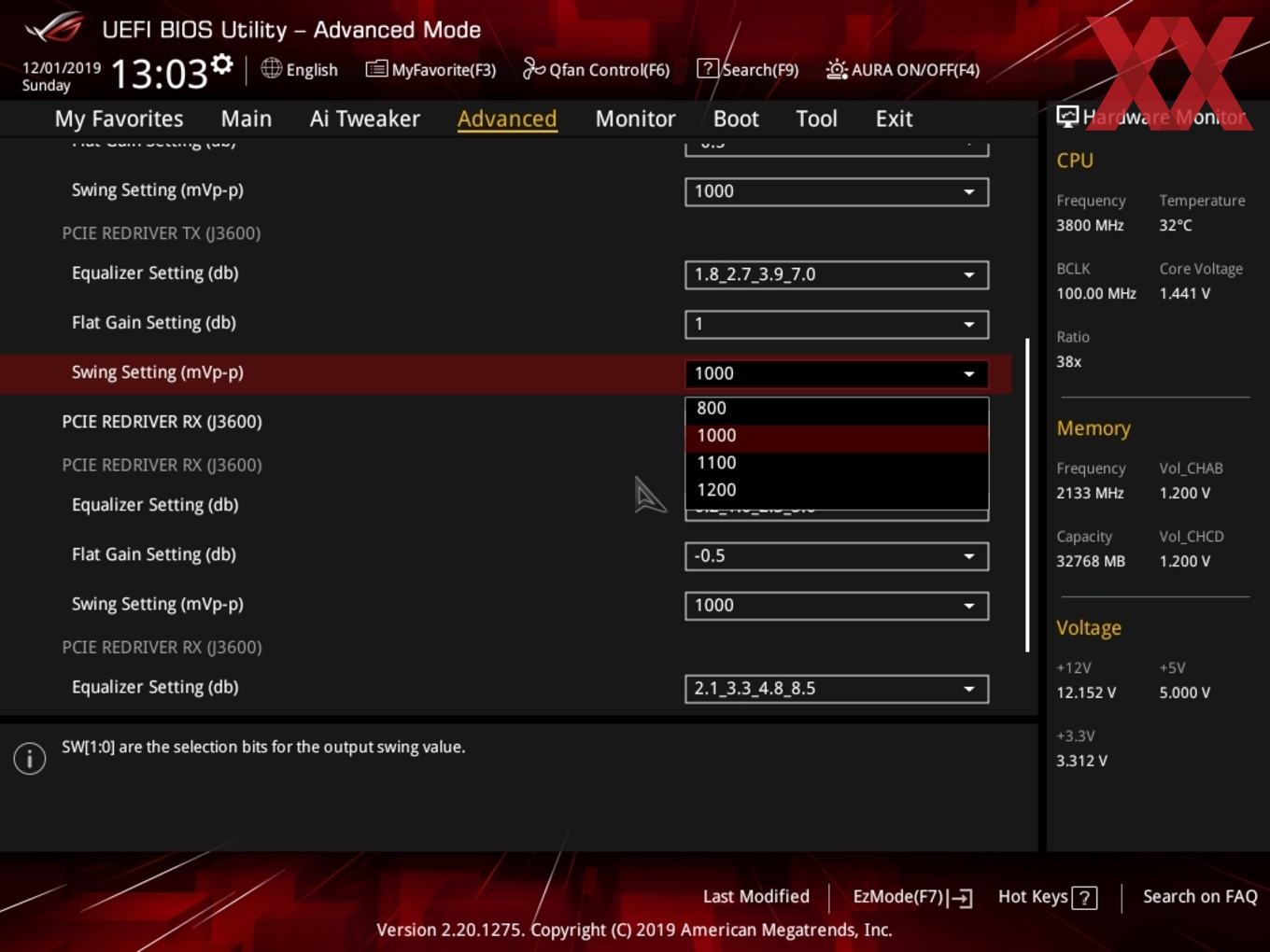Click Memory Capacity 32768 MB value
This screenshot has height=952, width=1270.
point(1091,561)
